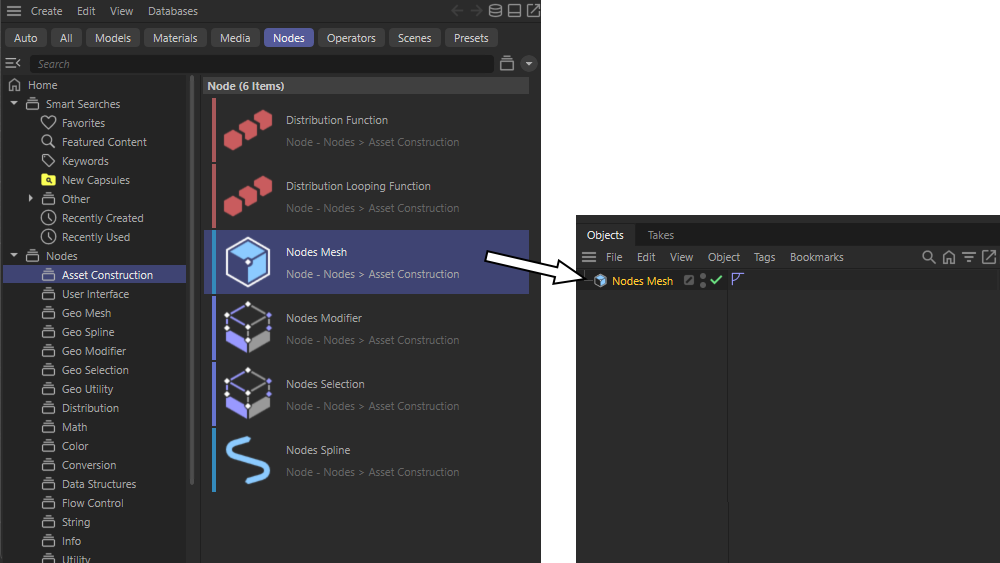Undock Asset Browser with pop-out icon

tap(533, 10)
